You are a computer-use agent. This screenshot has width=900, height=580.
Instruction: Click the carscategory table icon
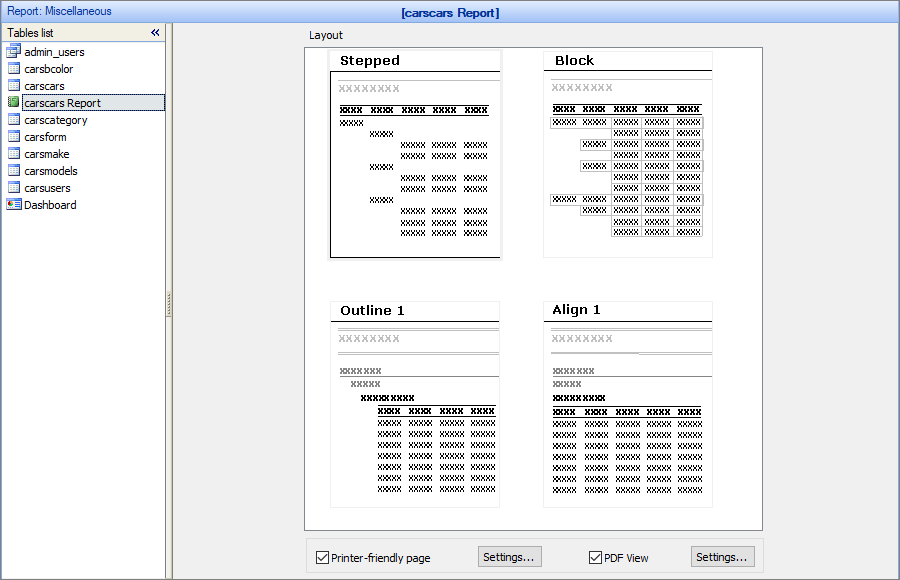pyautogui.click(x=14, y=120)
